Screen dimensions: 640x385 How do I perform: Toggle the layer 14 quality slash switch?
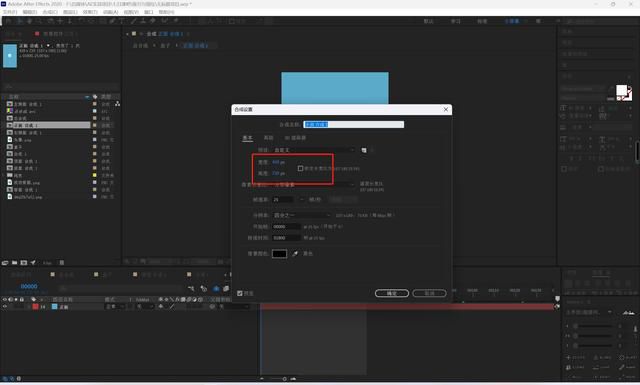pyautogui.click(x=172, y=307)
